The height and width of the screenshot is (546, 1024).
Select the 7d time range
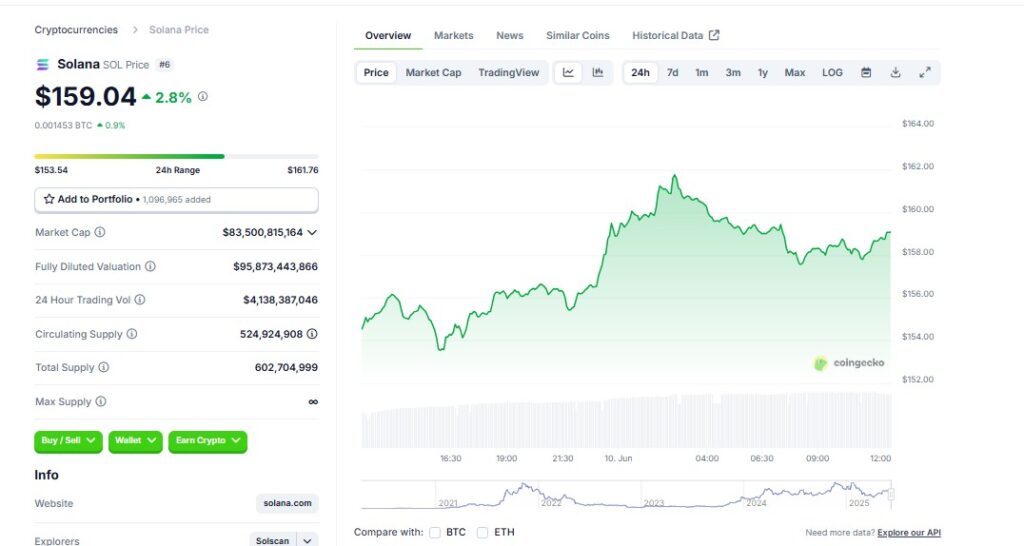pos(673,72)
